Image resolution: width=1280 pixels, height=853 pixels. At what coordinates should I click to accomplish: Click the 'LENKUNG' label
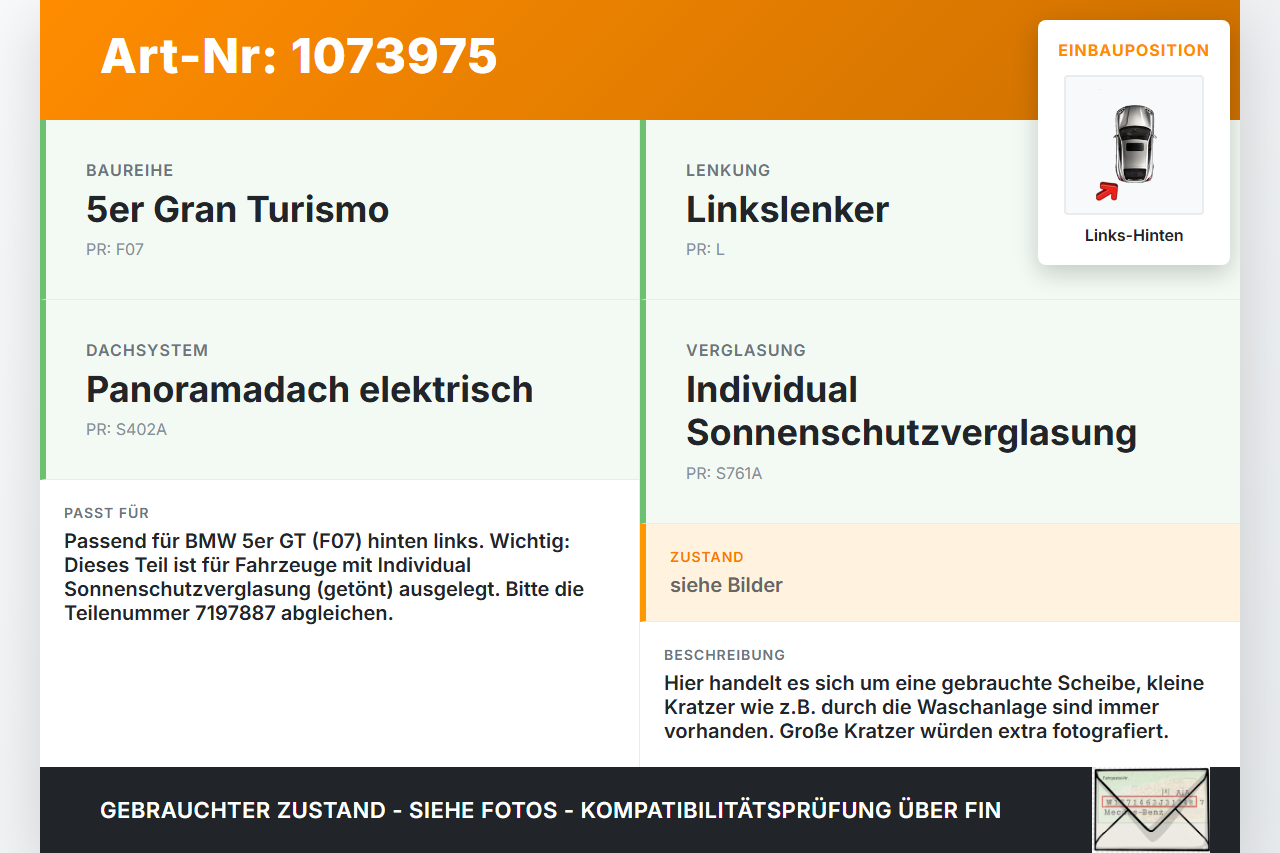click(728, 171)
